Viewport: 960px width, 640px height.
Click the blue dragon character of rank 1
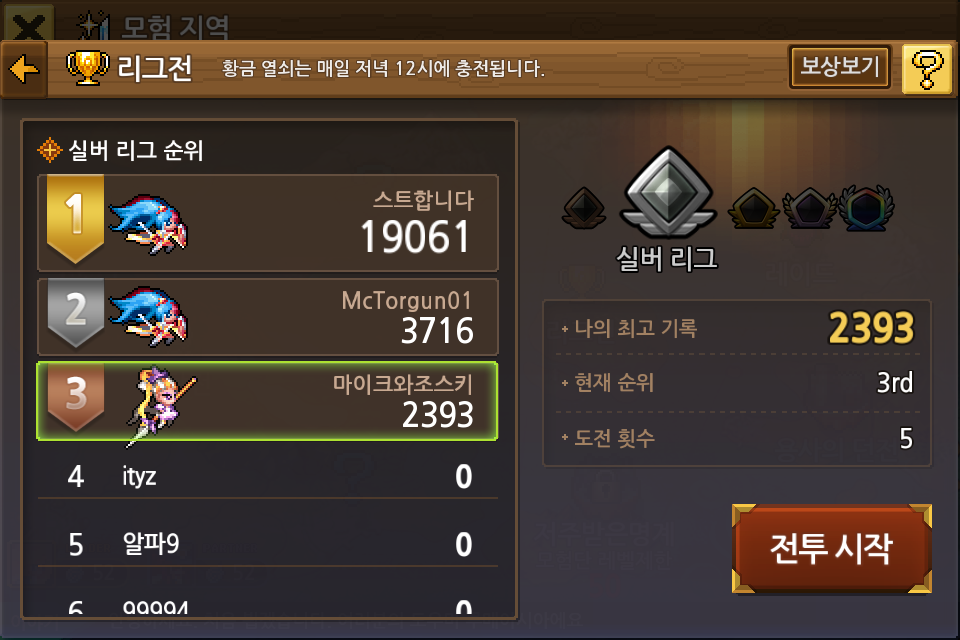[149, 224]
